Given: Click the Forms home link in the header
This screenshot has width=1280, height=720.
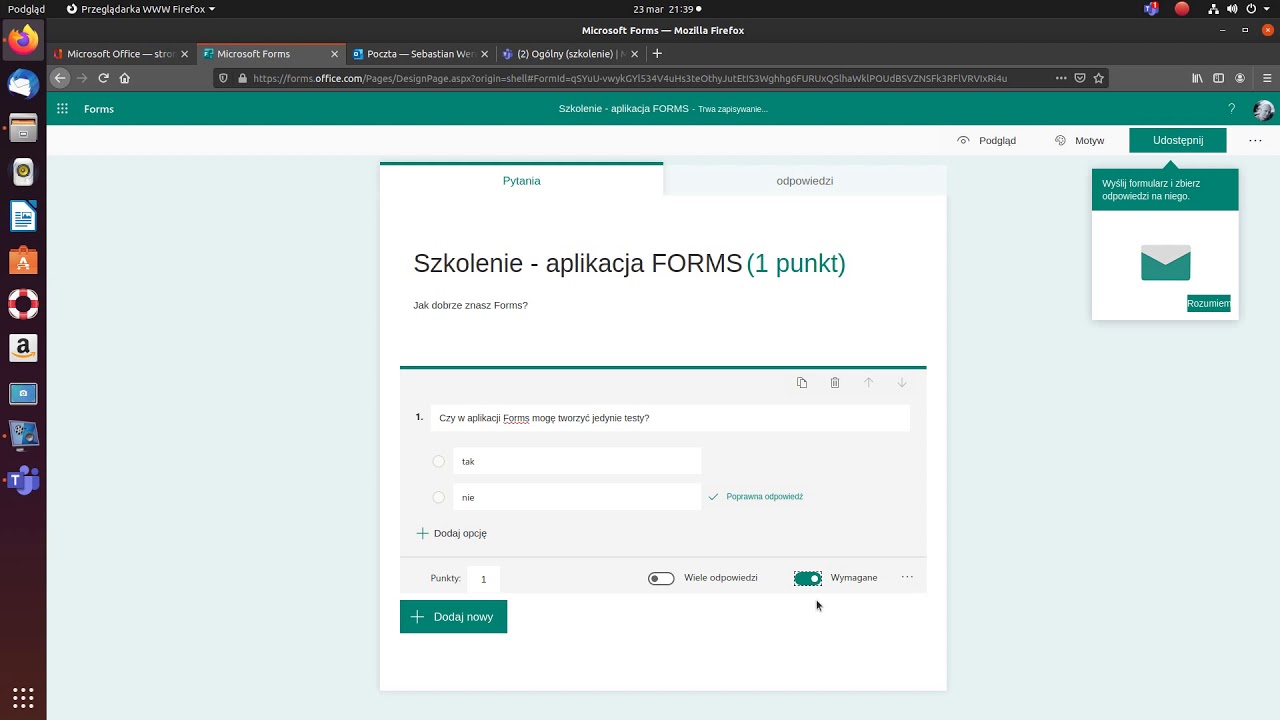Looking at the screenshot, I should 98,109.
